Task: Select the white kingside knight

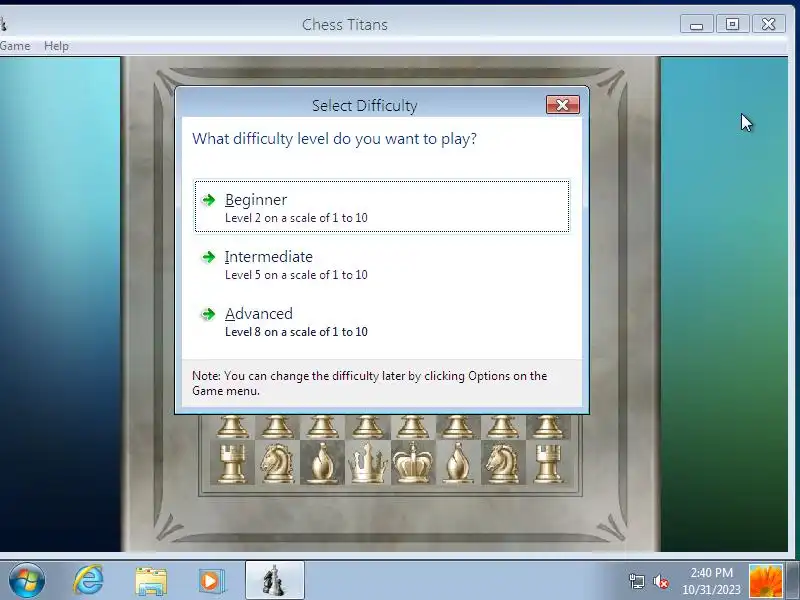Action: (x=503, y=463)
